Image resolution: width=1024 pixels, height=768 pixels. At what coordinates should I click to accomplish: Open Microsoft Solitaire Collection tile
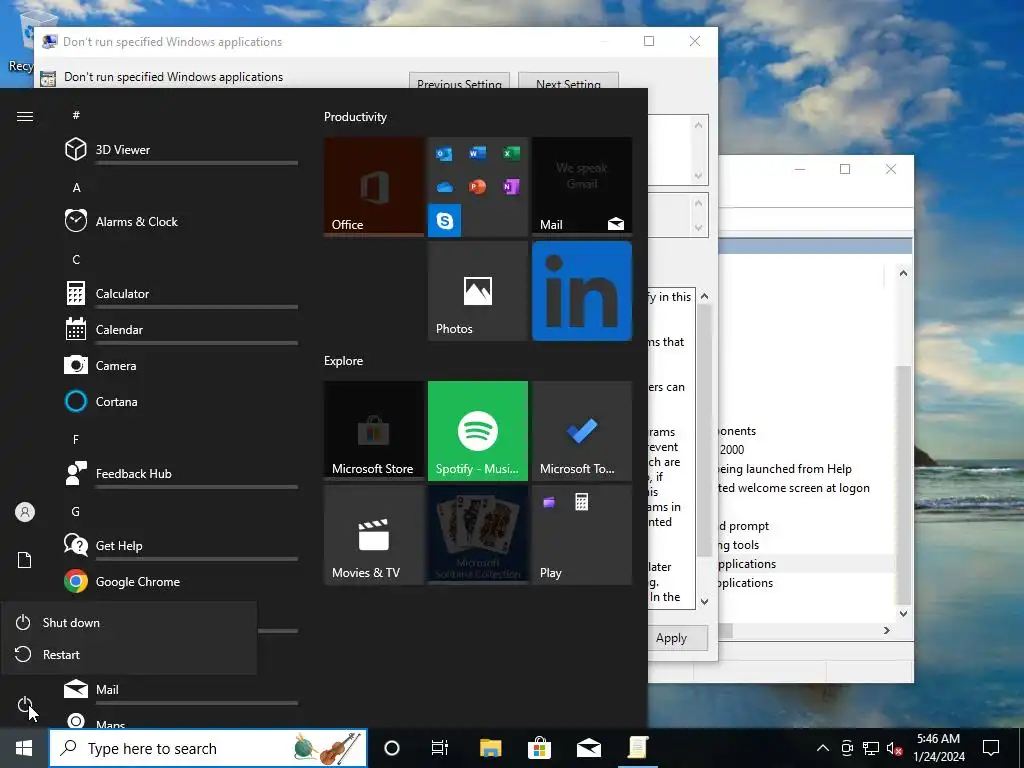[478, 535]
